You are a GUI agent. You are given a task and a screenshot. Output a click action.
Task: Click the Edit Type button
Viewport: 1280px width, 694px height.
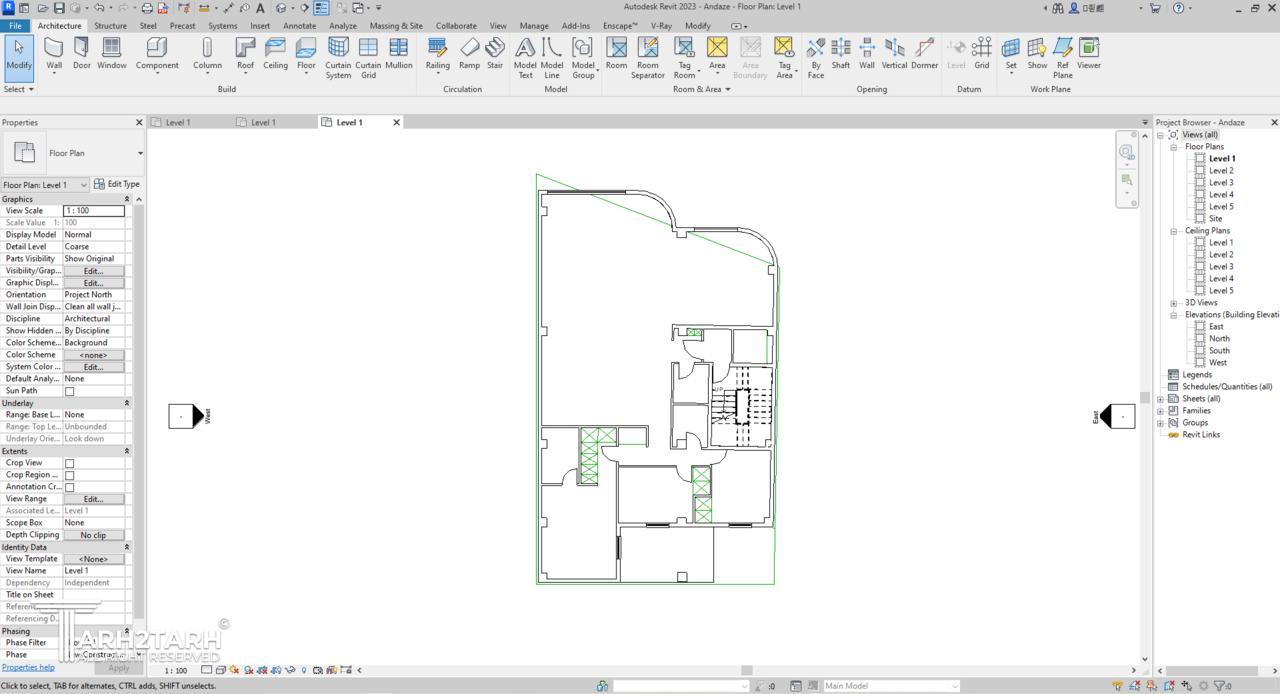[117, 184]
